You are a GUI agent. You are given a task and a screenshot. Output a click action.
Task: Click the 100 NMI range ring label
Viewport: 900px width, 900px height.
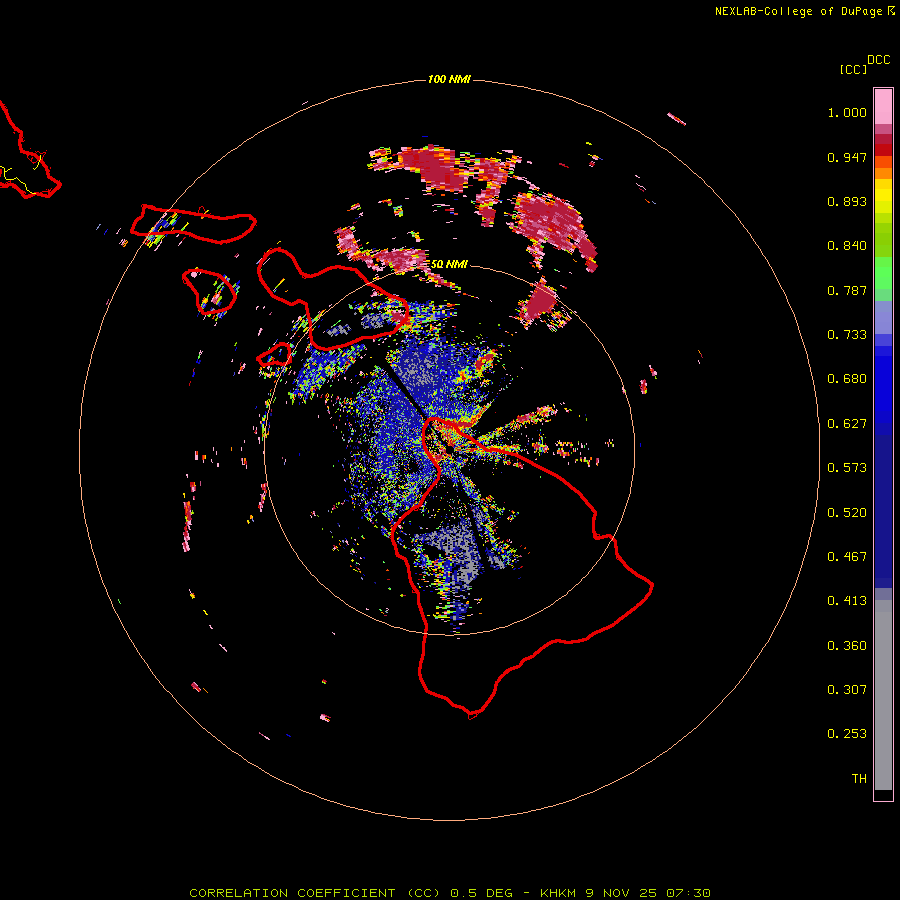point(449,79)
